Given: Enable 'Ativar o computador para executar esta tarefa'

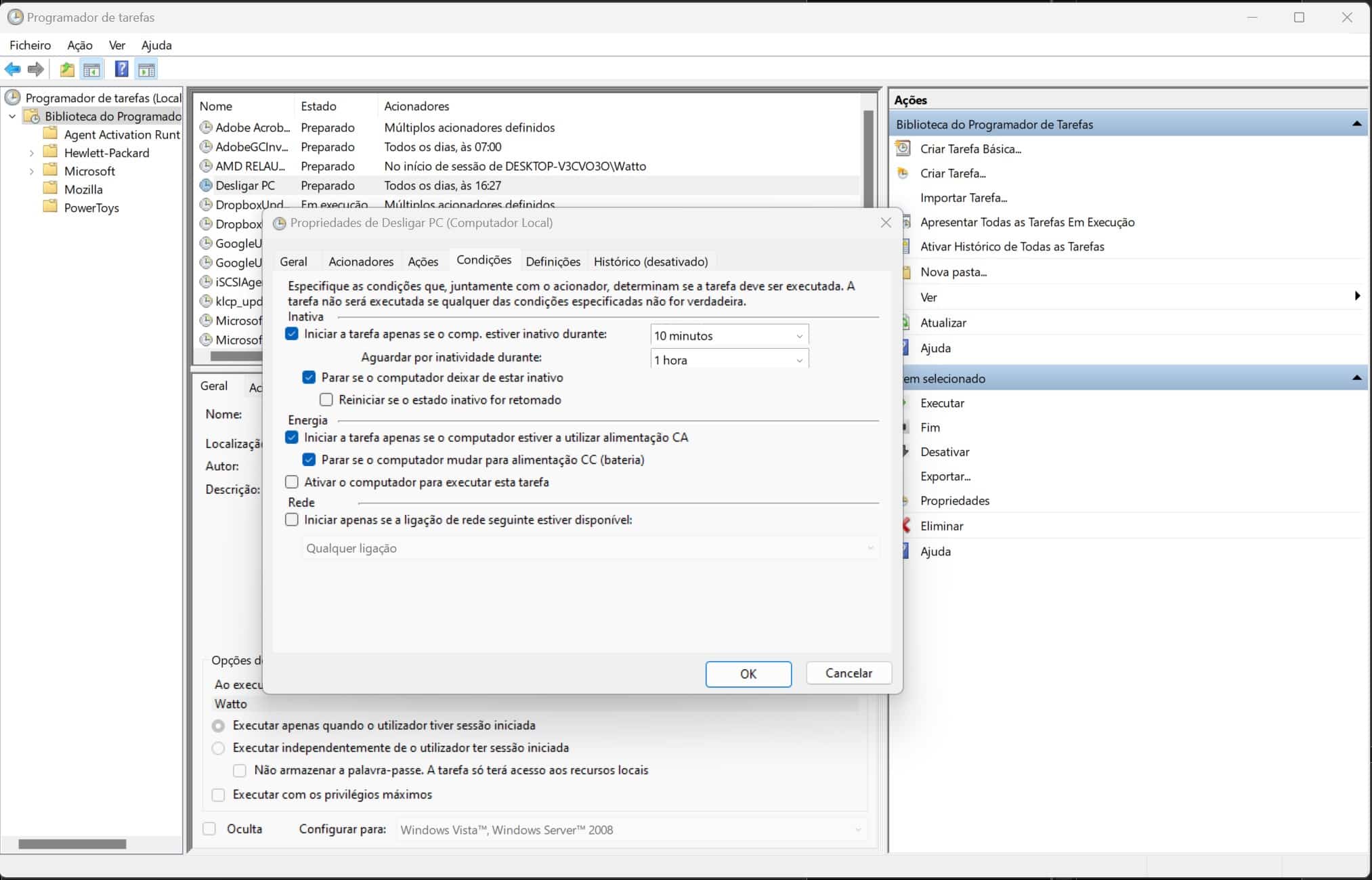Looking at the screenshot, I should [x=292, y=482].
